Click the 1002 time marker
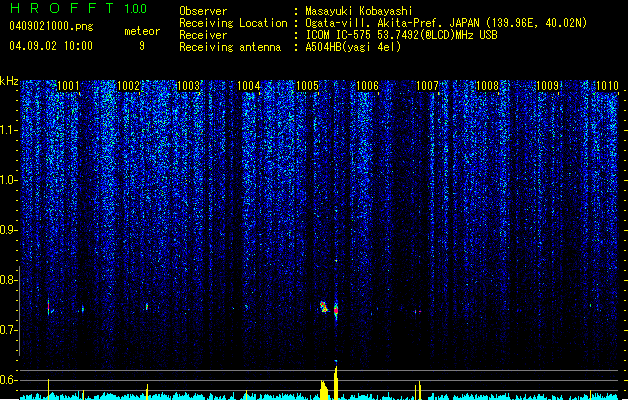 [x=128, y=86]
